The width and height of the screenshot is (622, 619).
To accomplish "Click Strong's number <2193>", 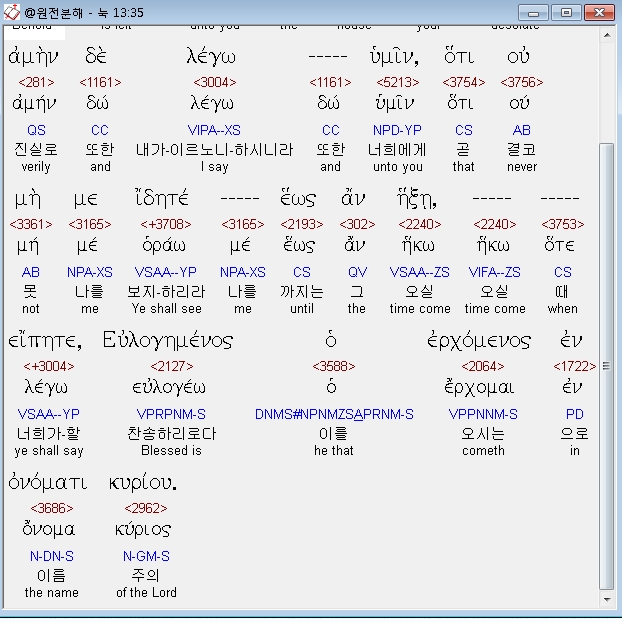I will [x=302, y=224].
